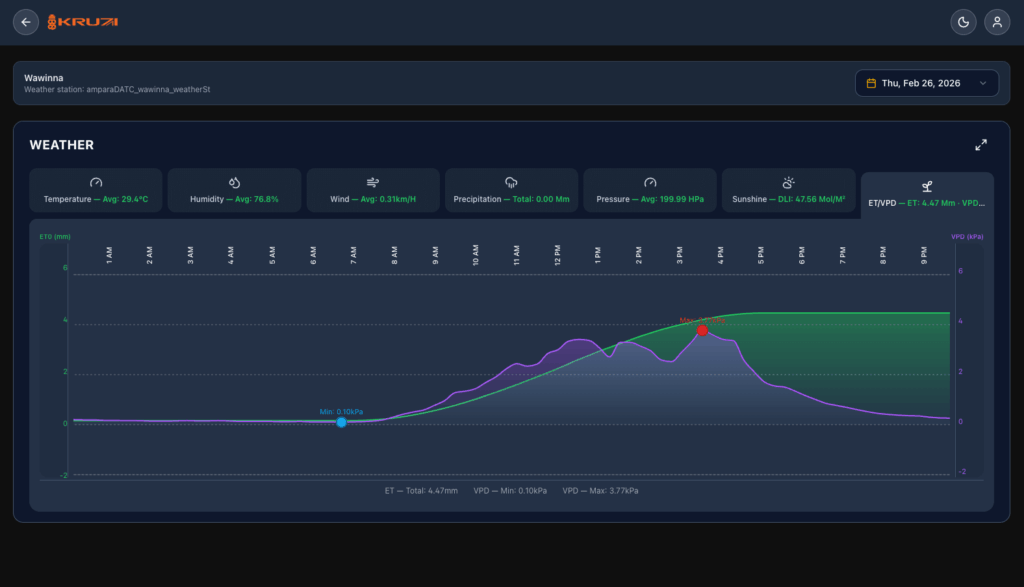
Task: Click the Kruzi logo
Action: [83, 22]
